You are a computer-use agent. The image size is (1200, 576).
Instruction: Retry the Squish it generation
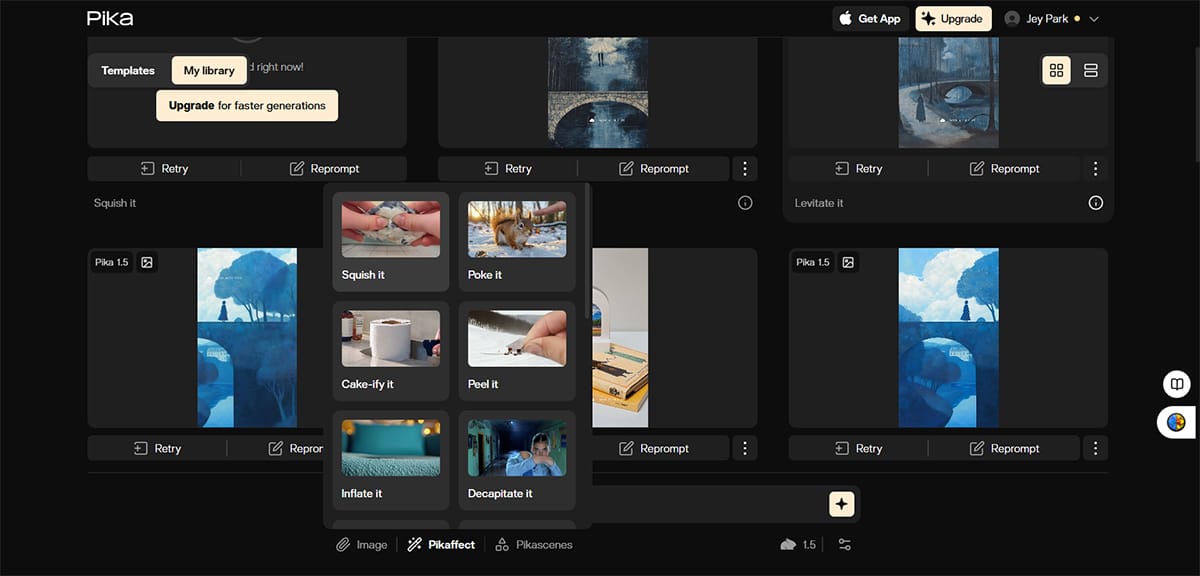[x=164, y=168]
